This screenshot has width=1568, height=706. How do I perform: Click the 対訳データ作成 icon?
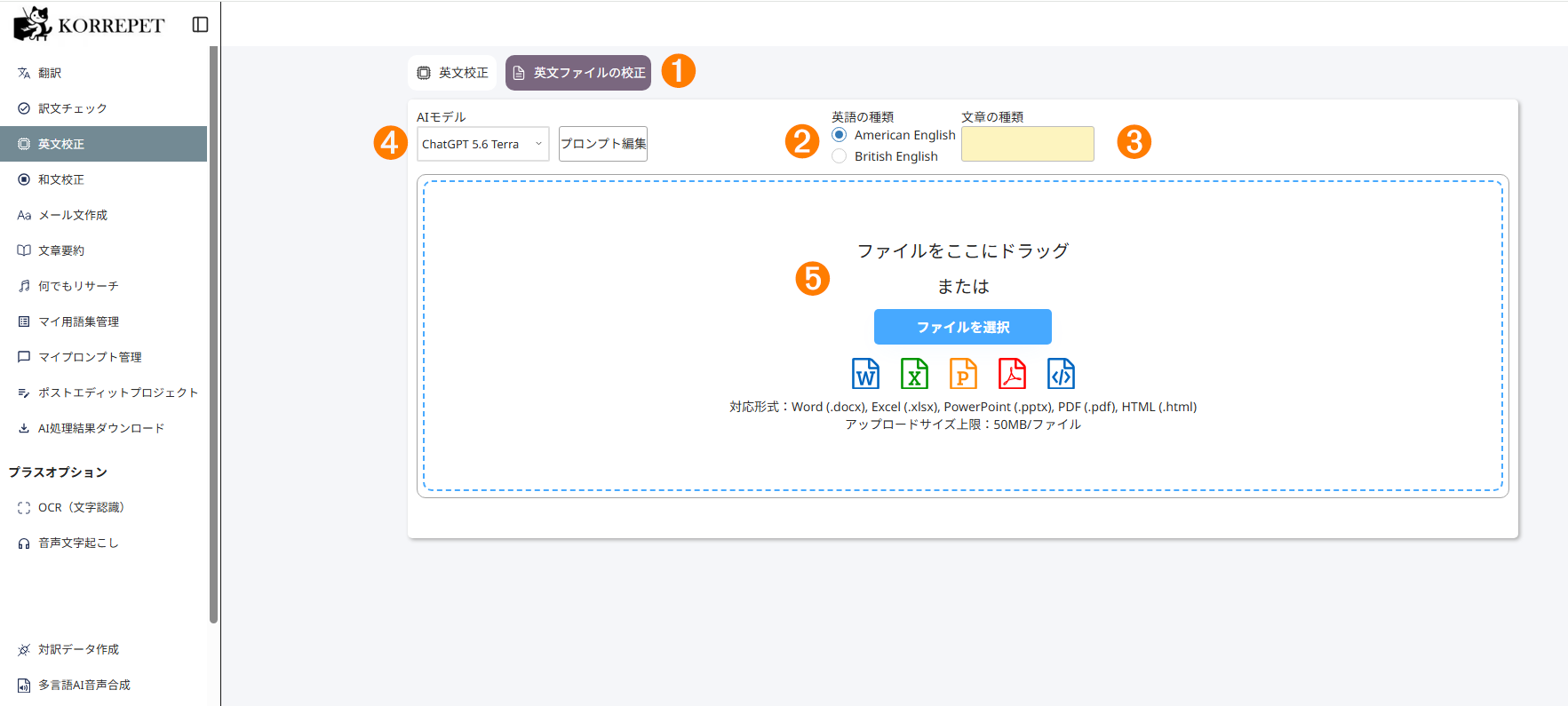24,650
